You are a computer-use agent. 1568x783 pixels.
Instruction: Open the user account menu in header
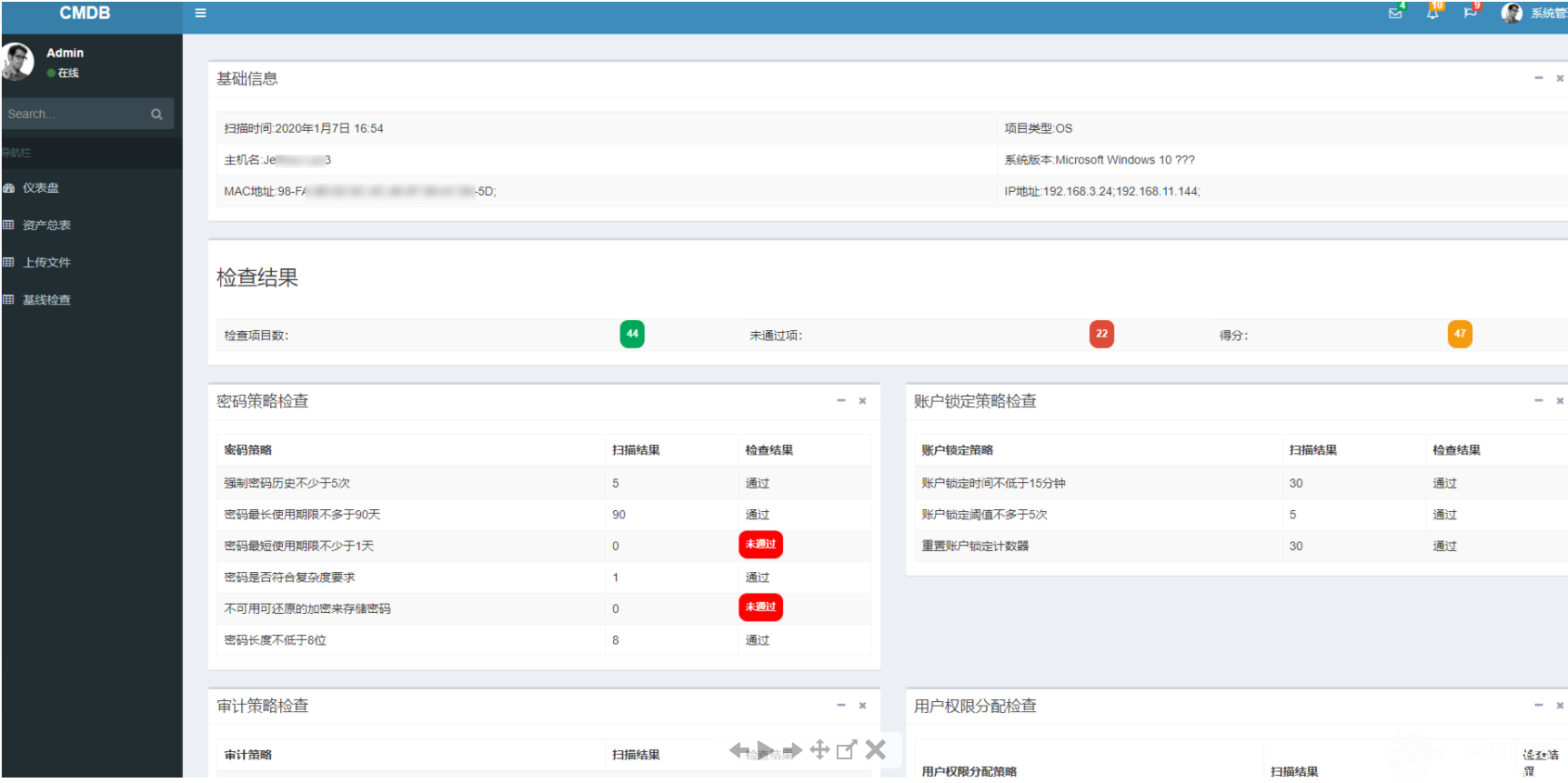pos(1534,13)
